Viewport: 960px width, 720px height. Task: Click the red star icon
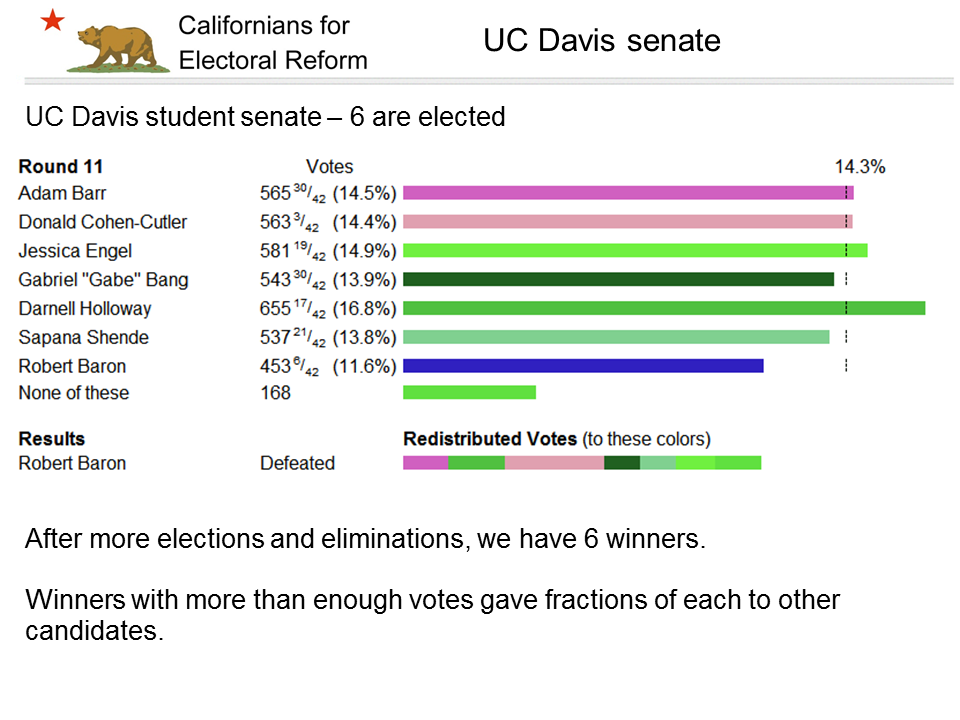tap(53, 20)
